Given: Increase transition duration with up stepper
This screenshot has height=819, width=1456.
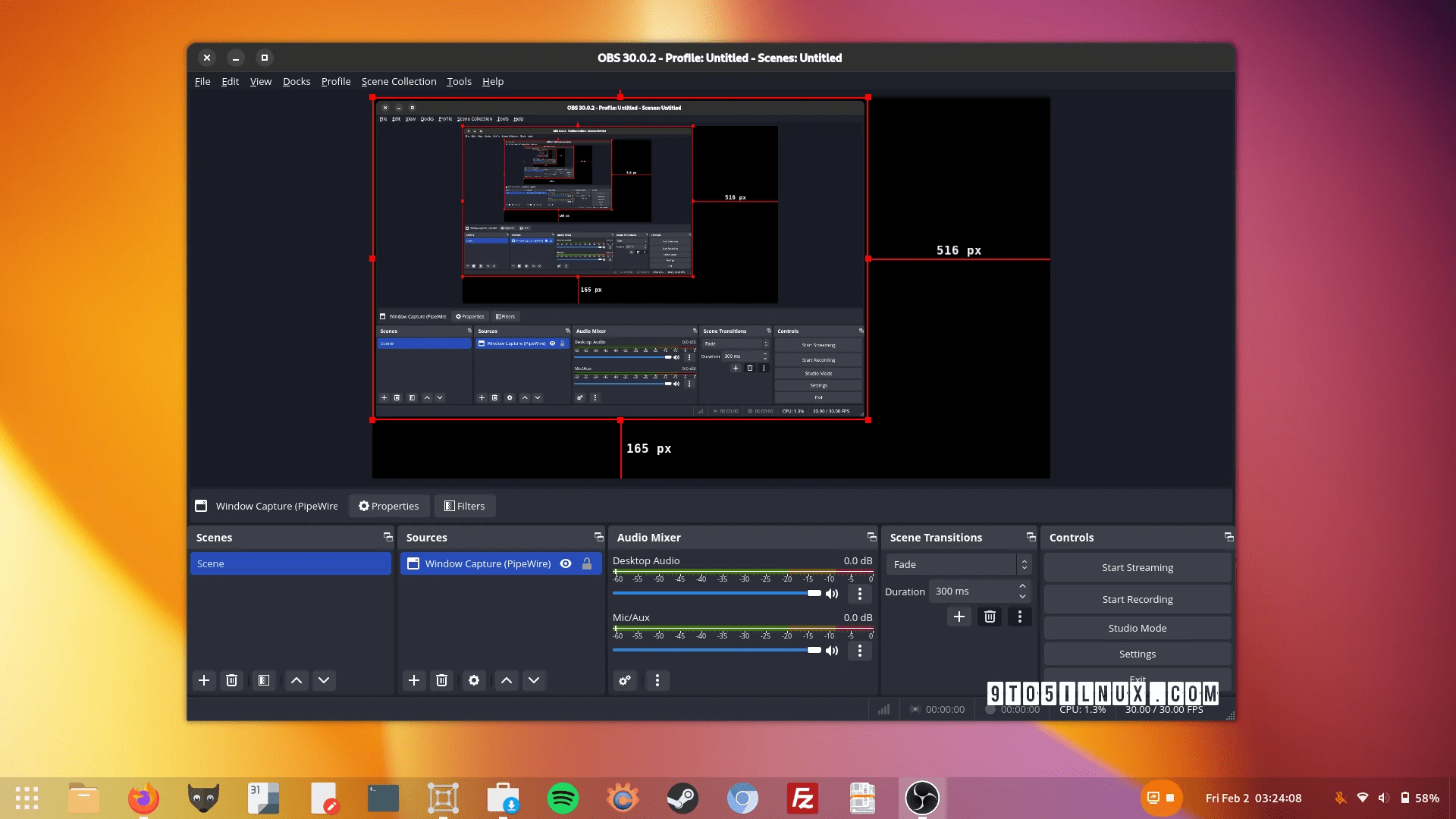Looking at the screenshot, I should pos(1023,586).
